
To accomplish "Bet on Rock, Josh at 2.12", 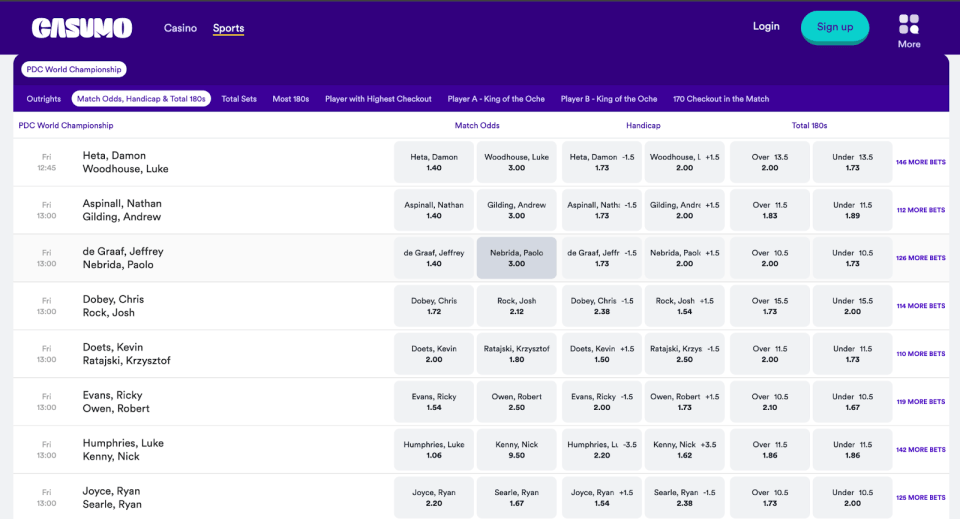I will (516, 306).
